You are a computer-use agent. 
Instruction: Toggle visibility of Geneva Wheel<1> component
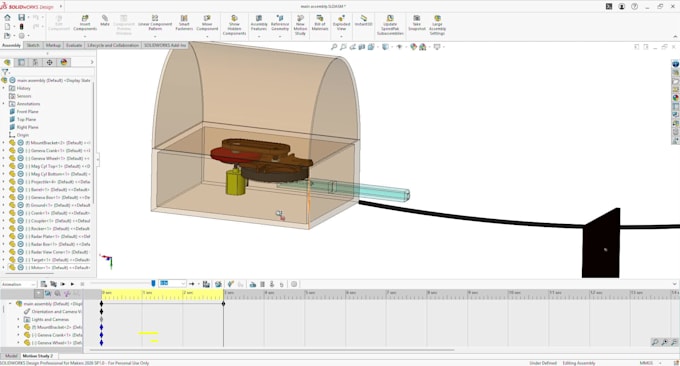click(x=20, y=158)
